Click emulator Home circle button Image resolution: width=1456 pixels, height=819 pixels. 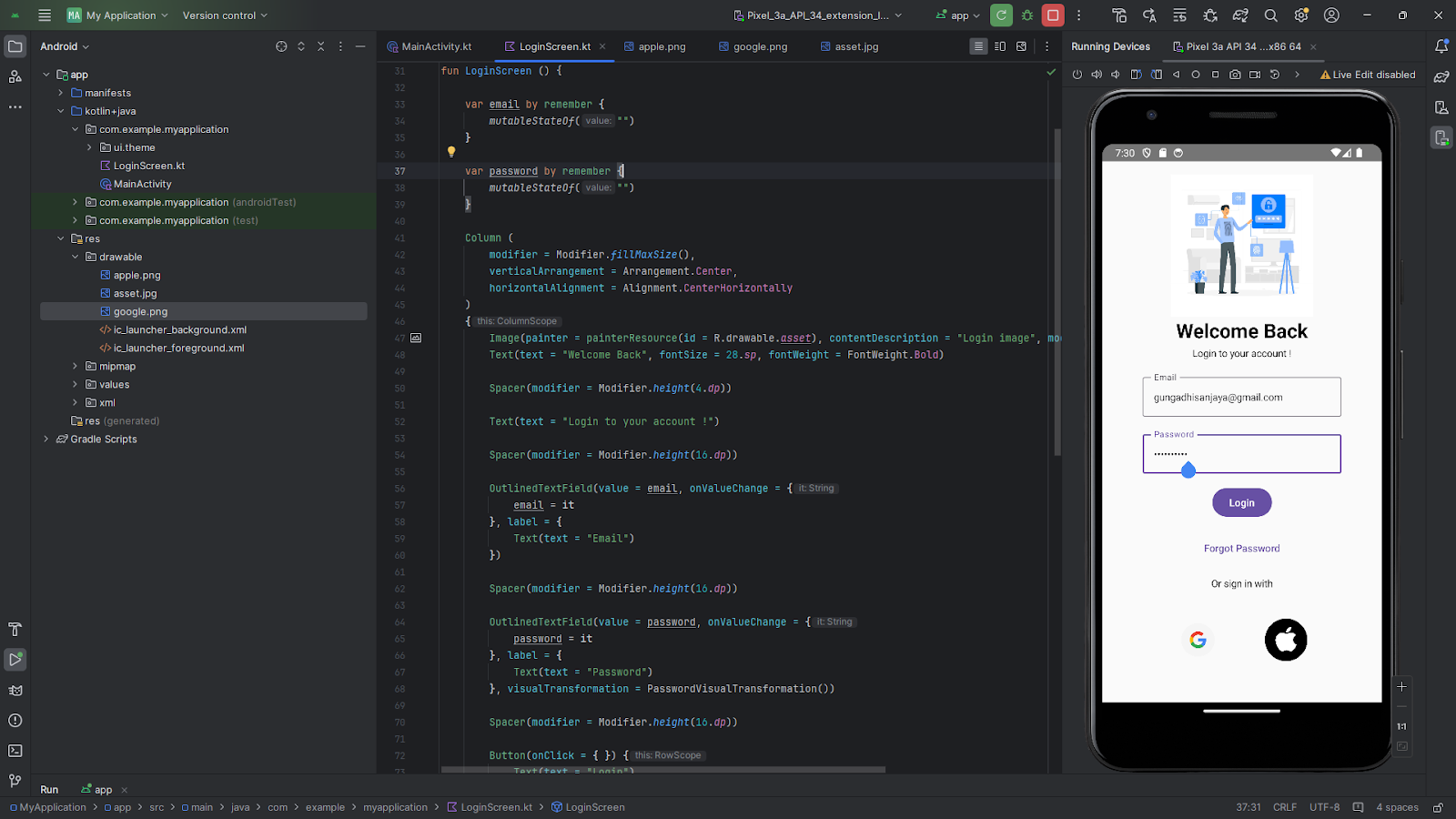1196,75
